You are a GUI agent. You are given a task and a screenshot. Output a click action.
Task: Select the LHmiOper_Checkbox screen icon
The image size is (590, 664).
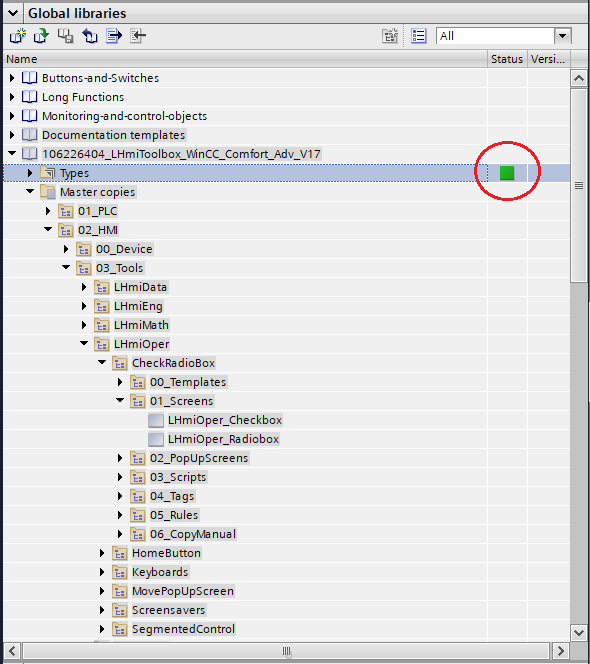[156, 421]
